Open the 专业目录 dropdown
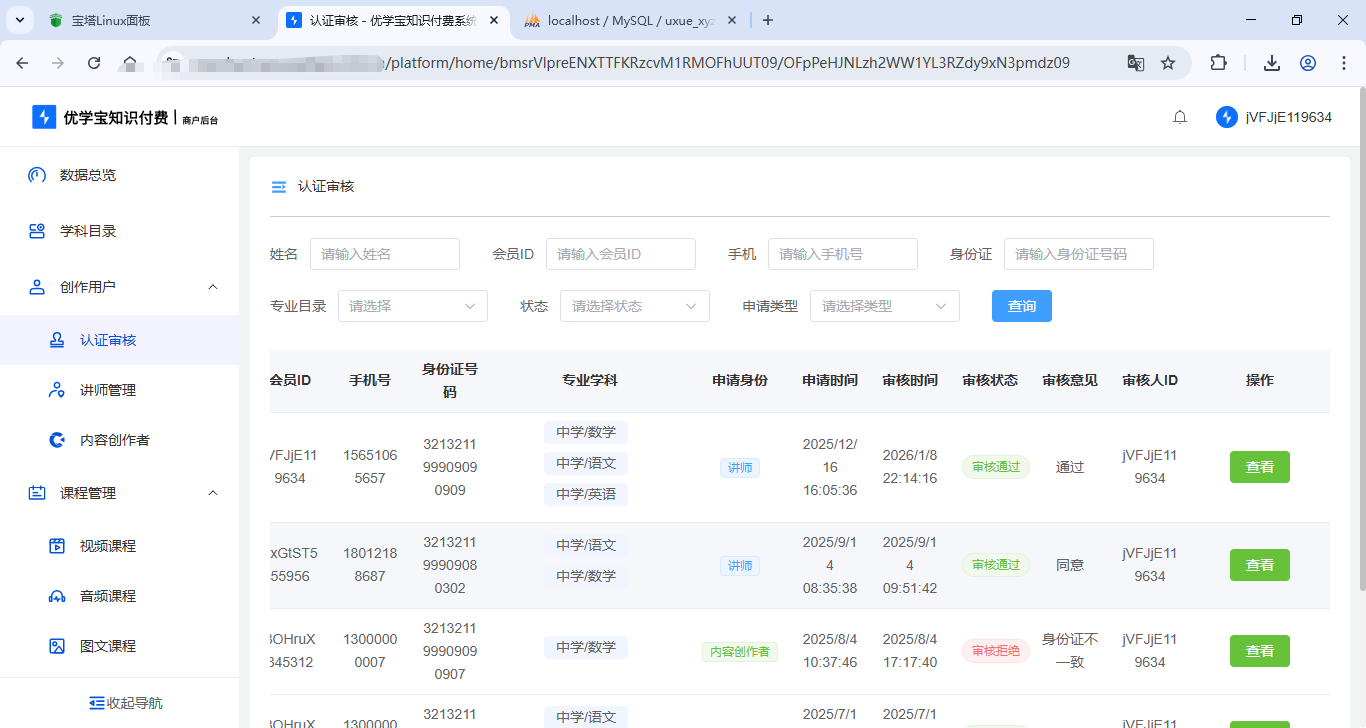 412,306
